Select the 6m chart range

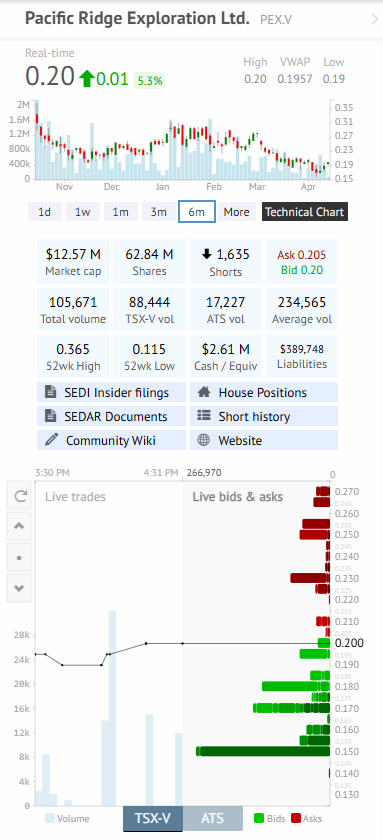197,212
